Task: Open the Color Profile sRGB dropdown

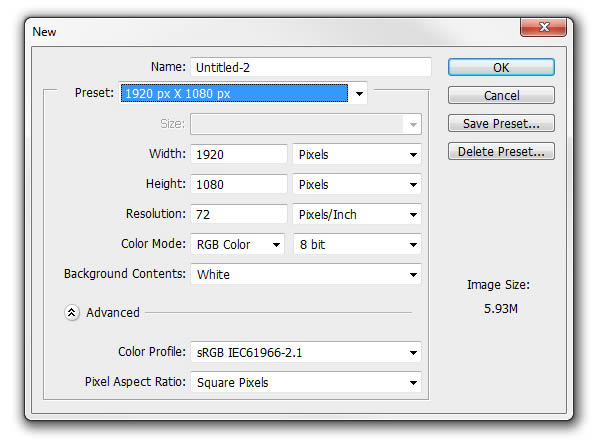Action: point(306,352)
